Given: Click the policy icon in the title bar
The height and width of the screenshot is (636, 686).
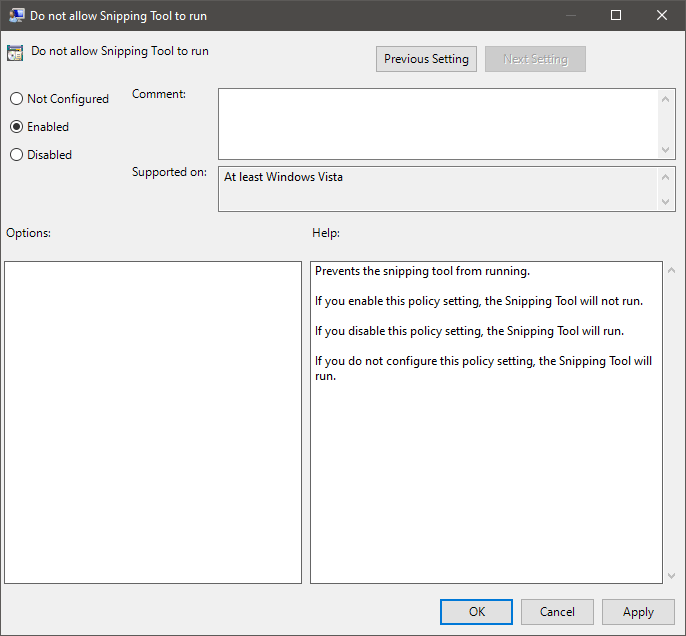Looking at the screenshot, I should coord(16,15).
